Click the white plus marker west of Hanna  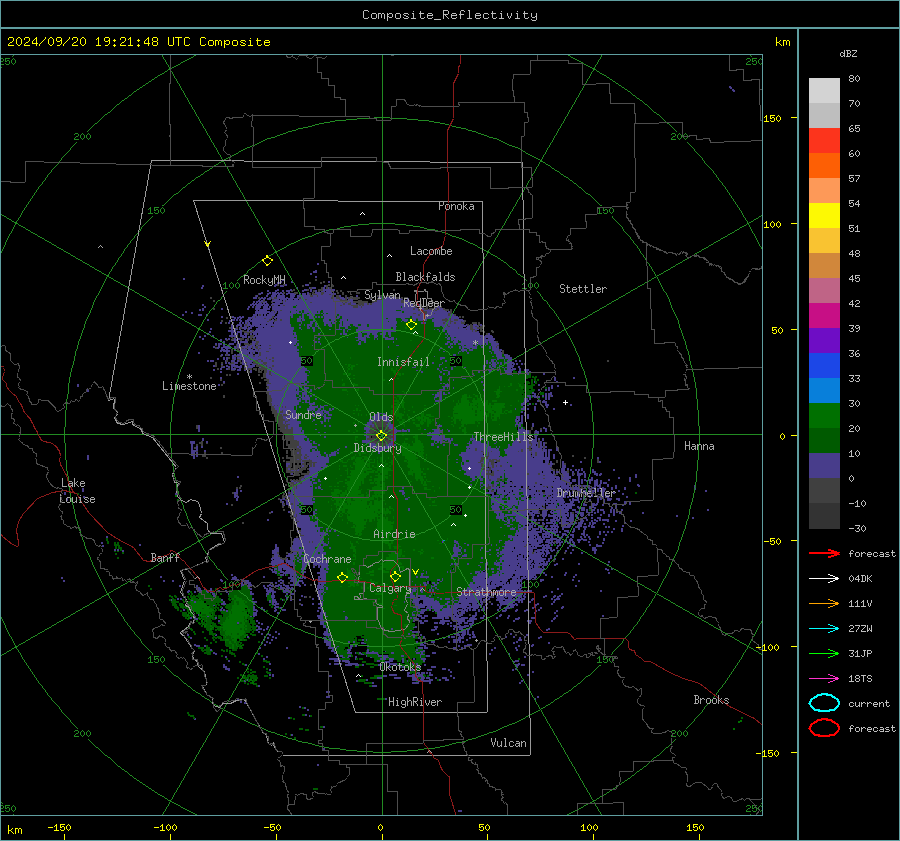click(x=565, y=403)
